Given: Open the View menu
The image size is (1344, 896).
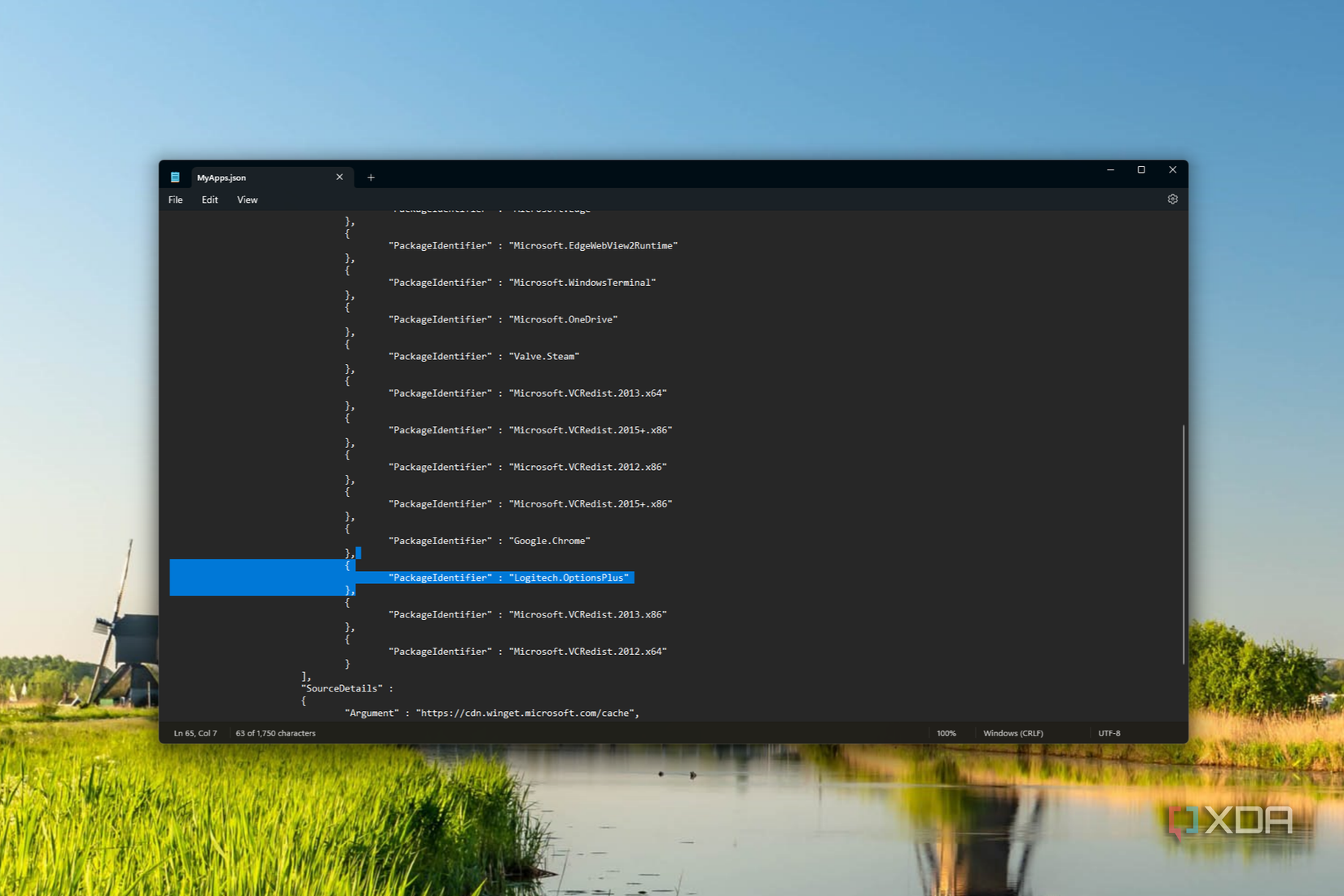Looking at the screenshot, I should pos(247,200).
